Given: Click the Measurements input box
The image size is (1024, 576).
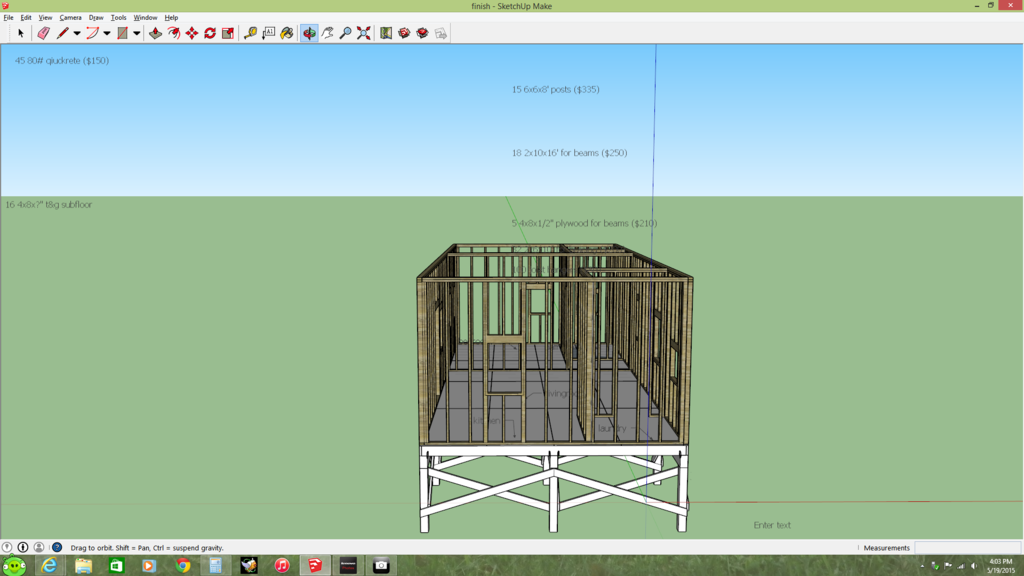Looking at the screenshot, I should pyautogui.click(x=967, y=547).
